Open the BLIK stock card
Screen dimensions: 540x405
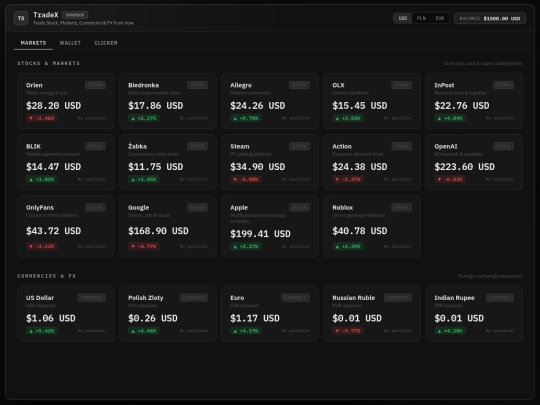coord(66,162)
